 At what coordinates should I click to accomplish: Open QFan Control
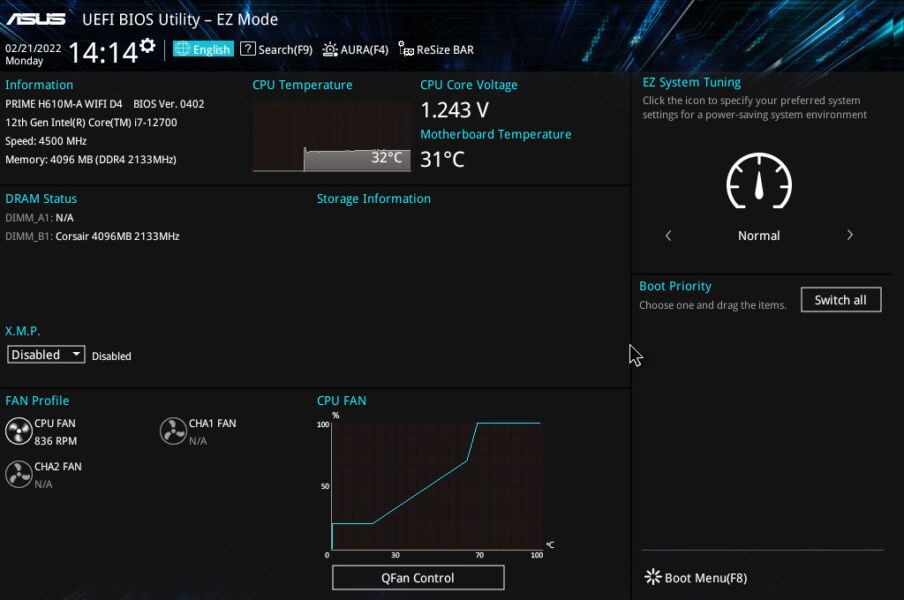[418, 578]
